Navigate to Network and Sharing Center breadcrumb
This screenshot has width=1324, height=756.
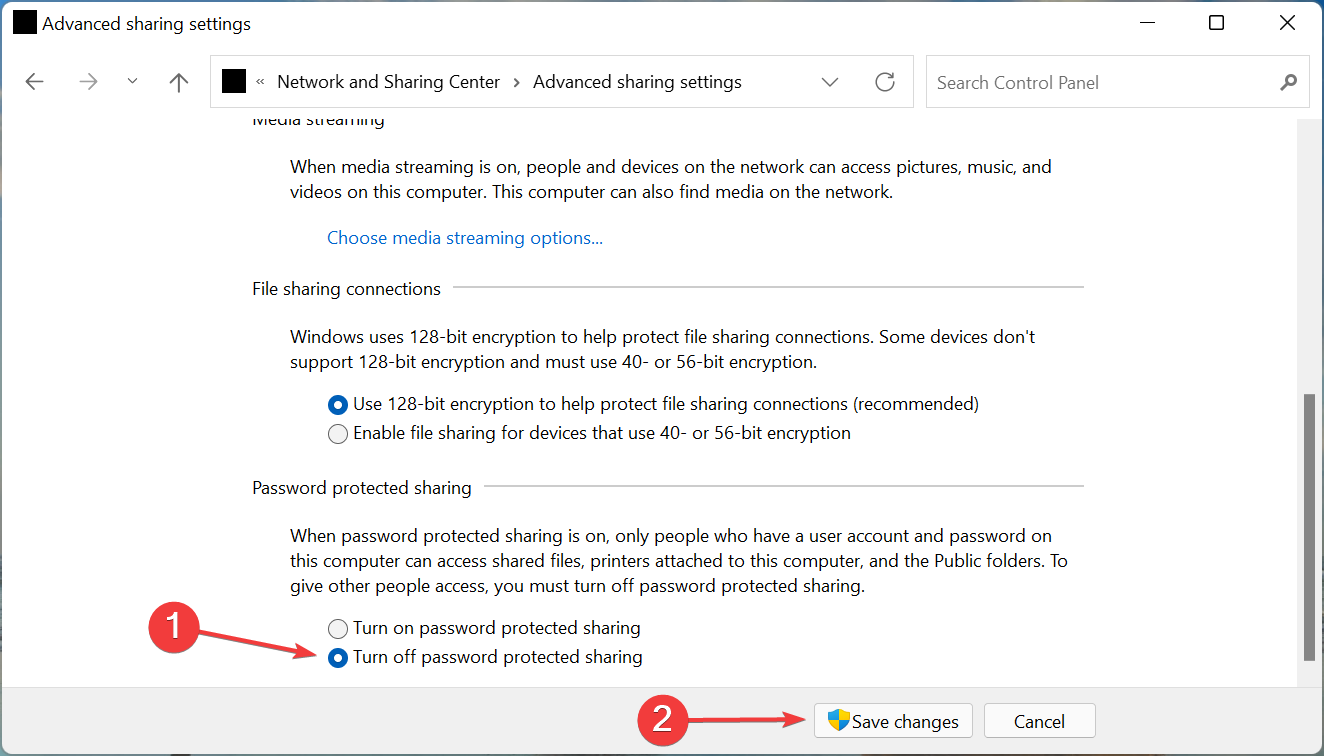388,81
